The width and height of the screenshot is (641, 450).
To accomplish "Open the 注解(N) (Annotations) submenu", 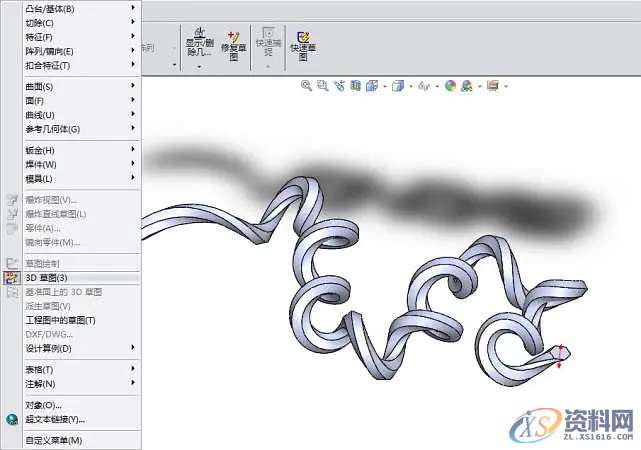I will [81, 384].
